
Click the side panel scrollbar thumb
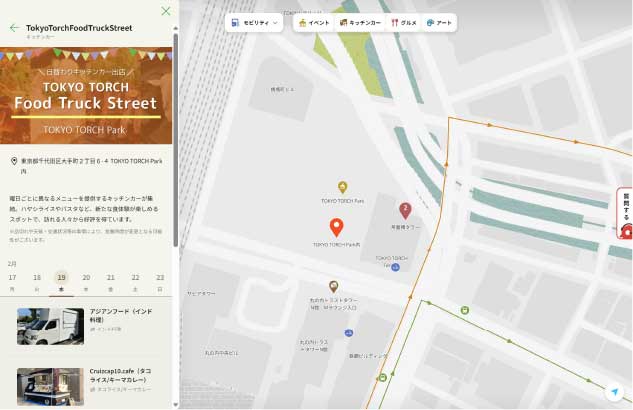[176, 140]
